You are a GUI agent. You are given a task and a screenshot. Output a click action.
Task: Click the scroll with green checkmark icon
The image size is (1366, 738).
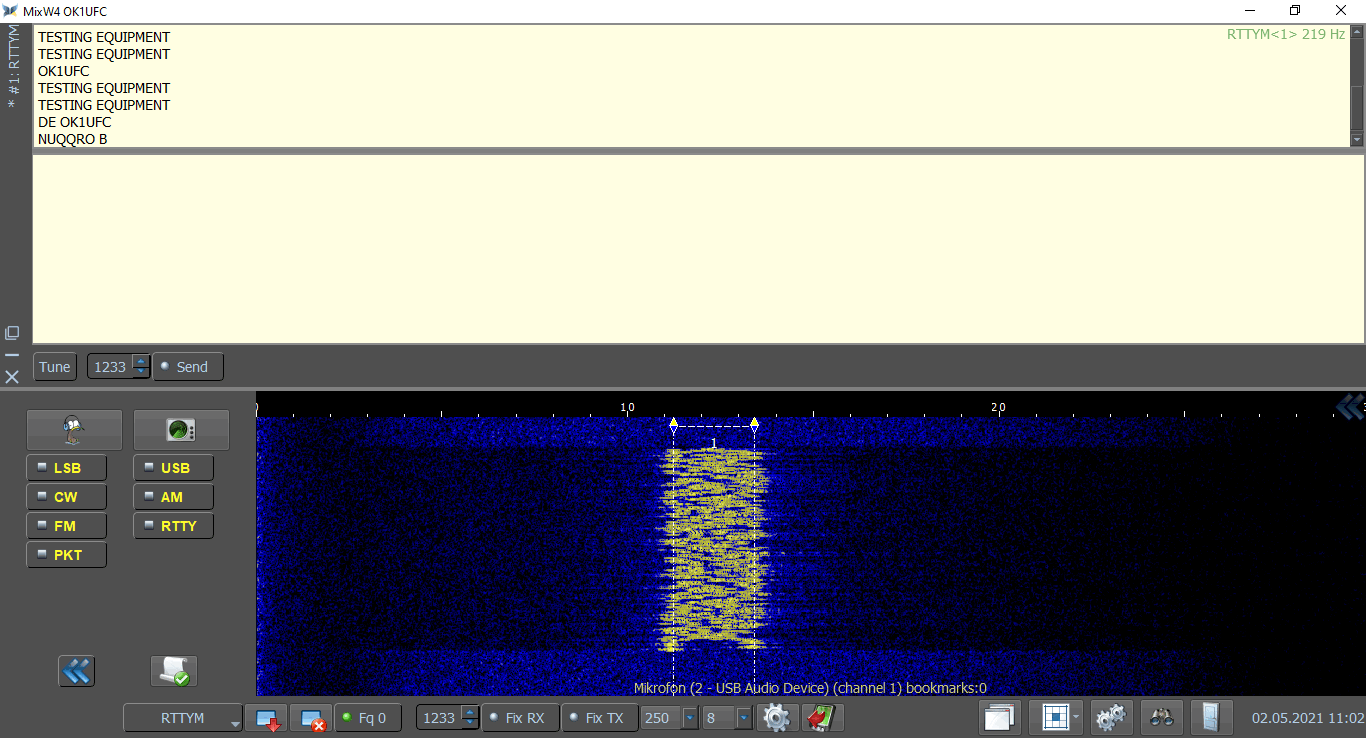pyautogui.click(x=173, y=671)
